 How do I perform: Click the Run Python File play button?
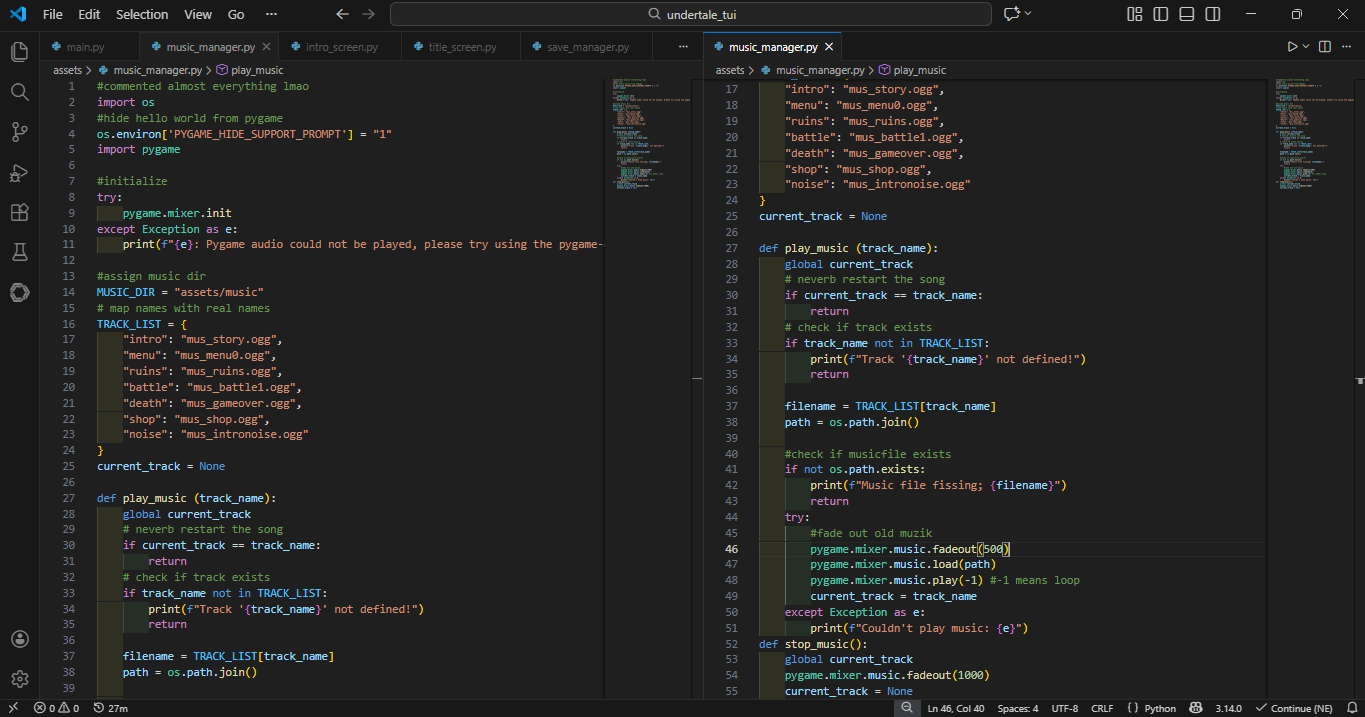pyautogui.click(x=1292, y=47)
